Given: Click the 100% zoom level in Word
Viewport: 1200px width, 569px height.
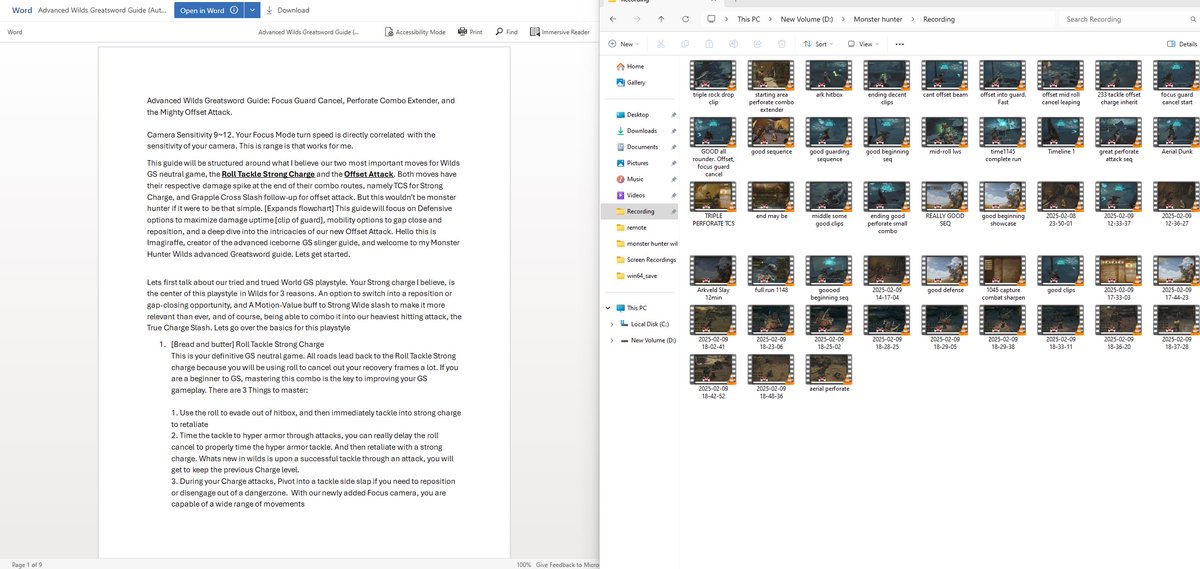Looking at the screenshot, I should [524, 565].
